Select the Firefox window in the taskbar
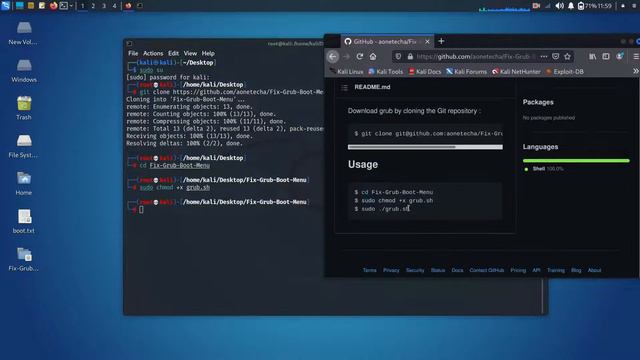The width and height of the screenshot is (640, 360). point(128,6)
